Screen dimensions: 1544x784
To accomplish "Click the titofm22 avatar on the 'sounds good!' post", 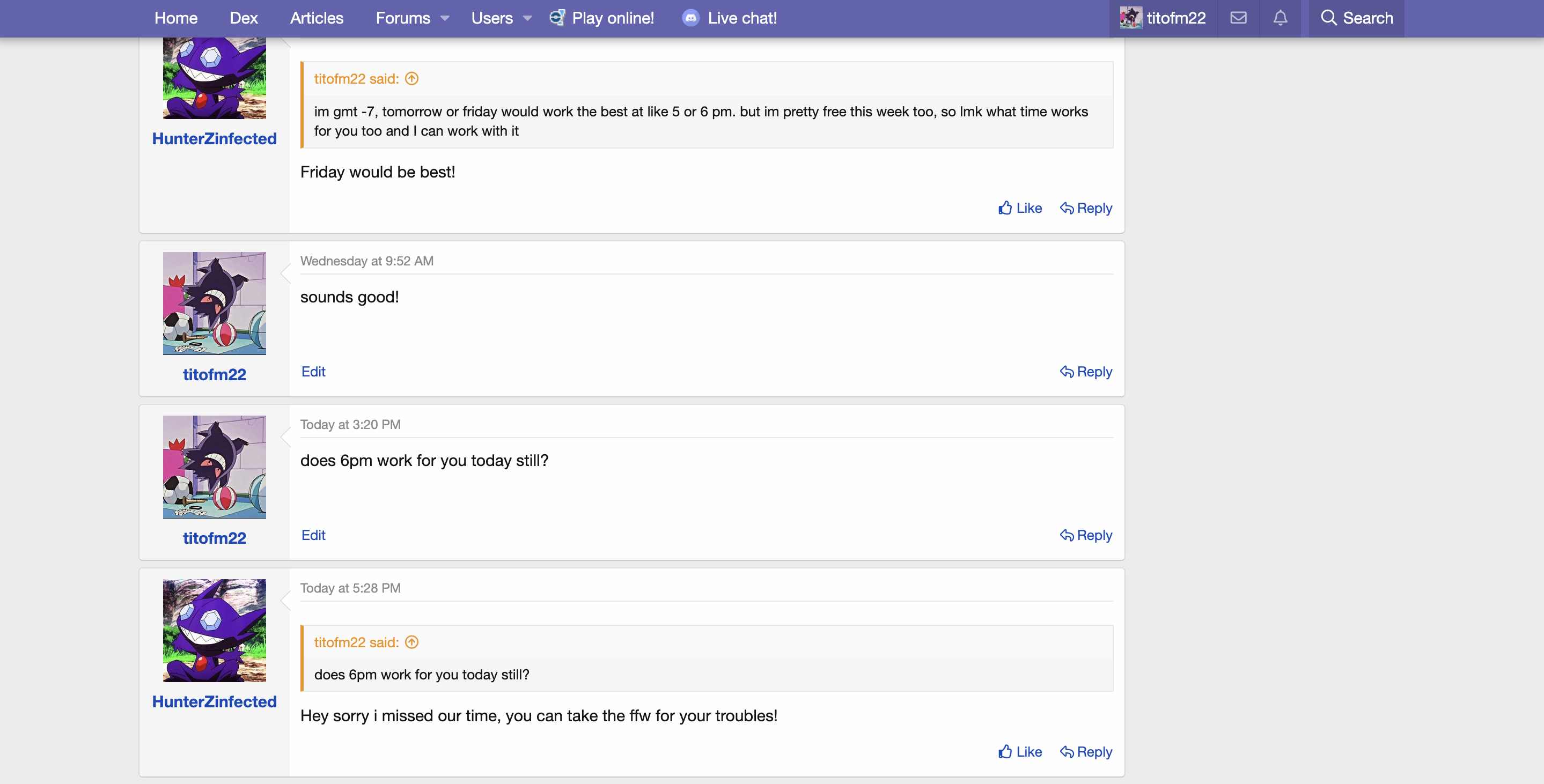I will tap(214, 303).
